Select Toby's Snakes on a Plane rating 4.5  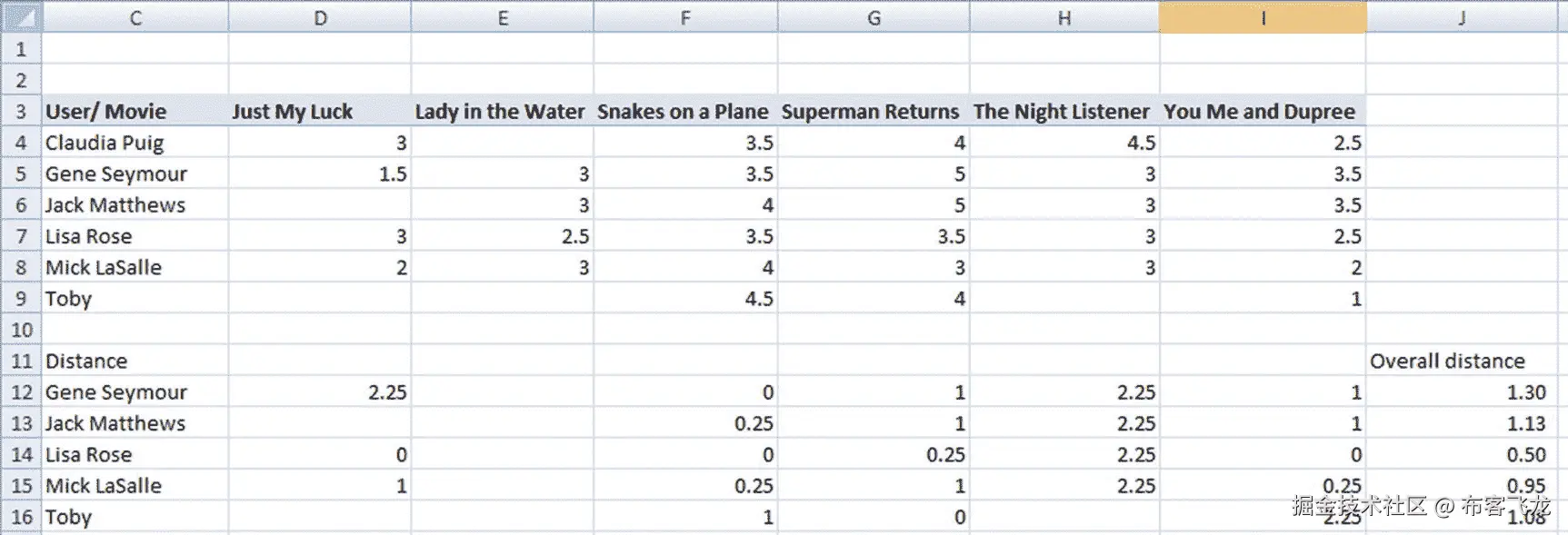pyautogui.click(x=685, y=299)
